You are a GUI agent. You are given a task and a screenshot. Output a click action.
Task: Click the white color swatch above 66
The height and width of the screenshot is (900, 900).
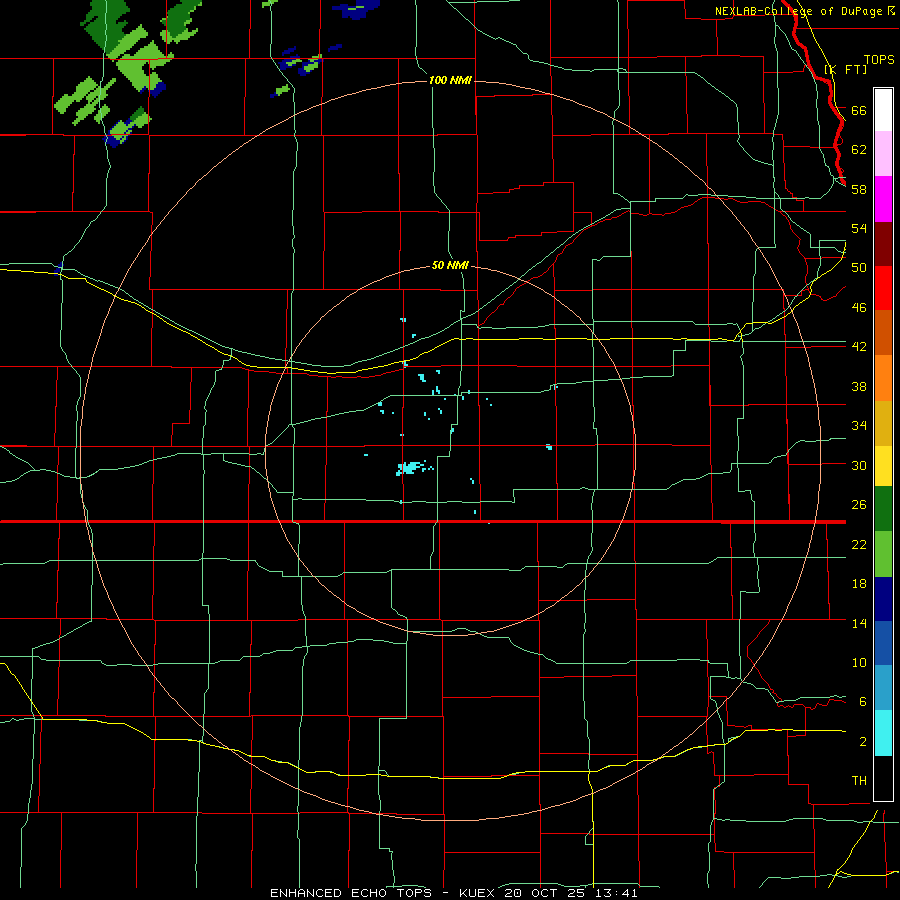[883, 110]
